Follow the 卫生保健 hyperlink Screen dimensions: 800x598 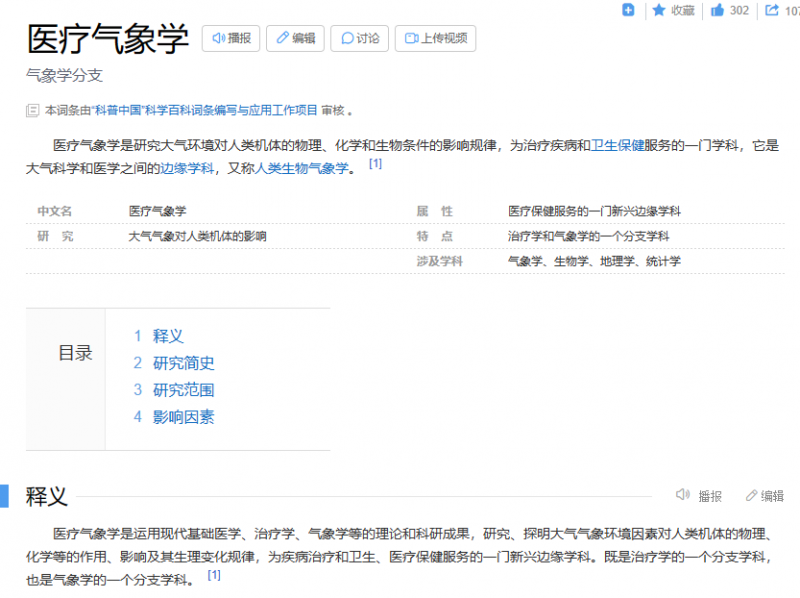coord(617,145)
